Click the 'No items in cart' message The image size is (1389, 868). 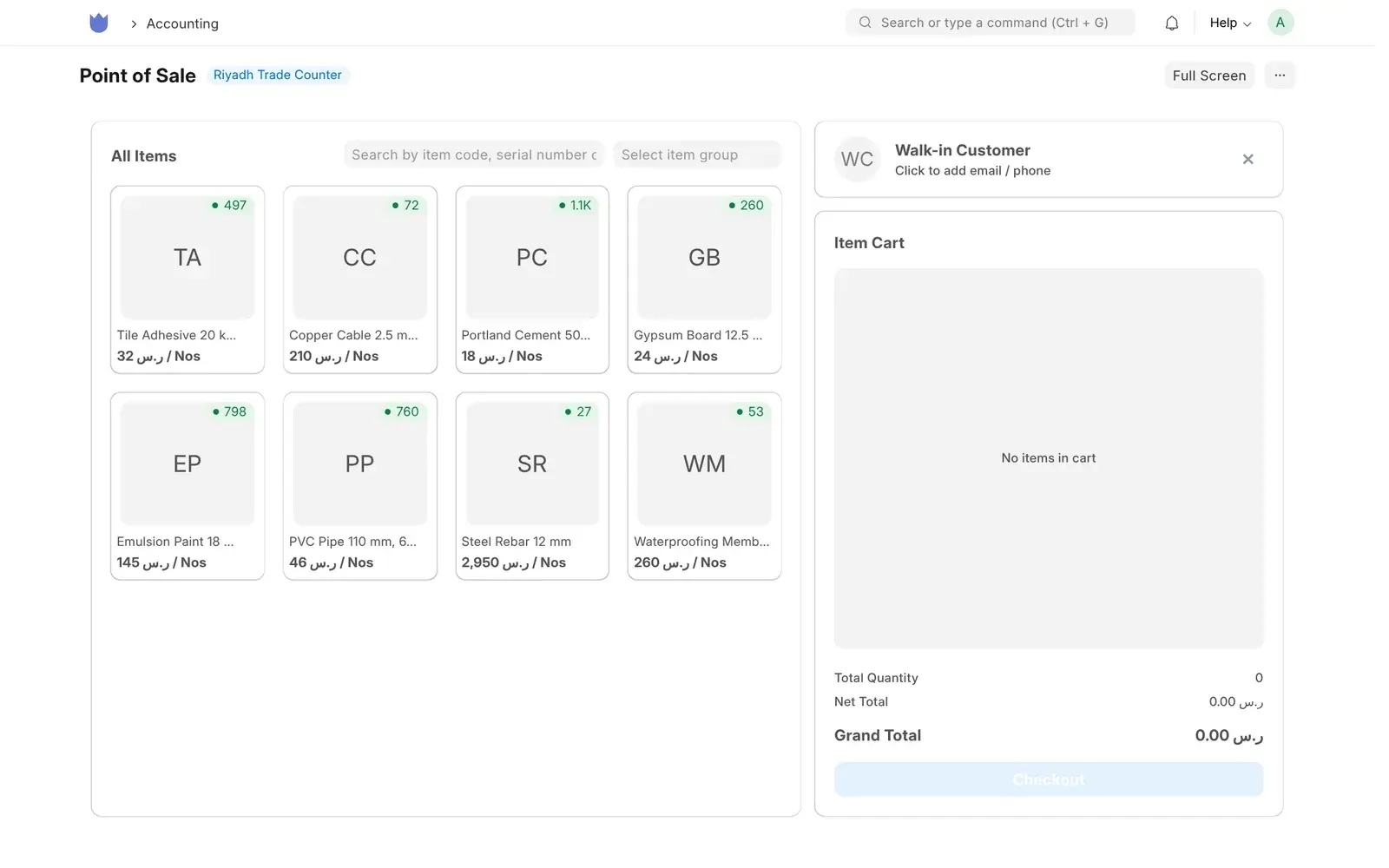tap(1048, 458)
